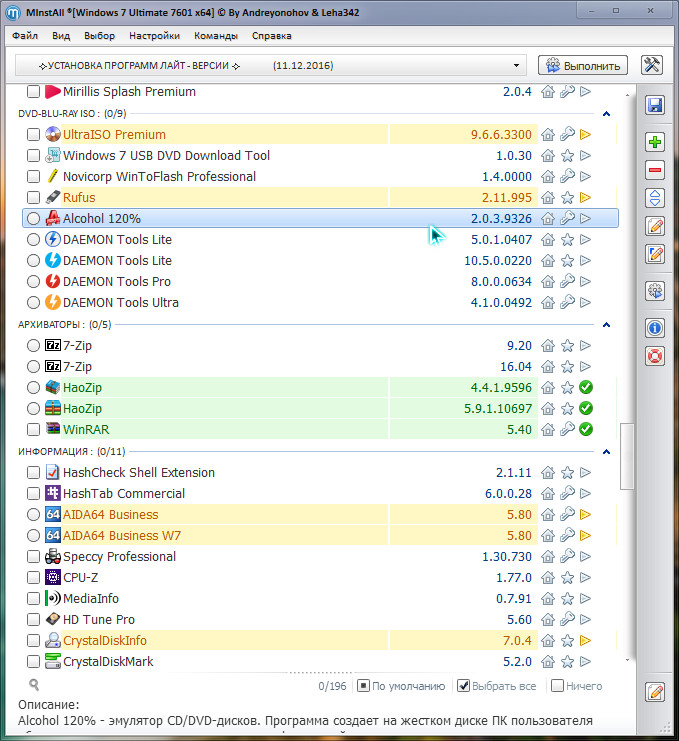Click the save floppy disk icon in sidebar
The height and width of the screenshot is (741, 679).
[655, 105]
